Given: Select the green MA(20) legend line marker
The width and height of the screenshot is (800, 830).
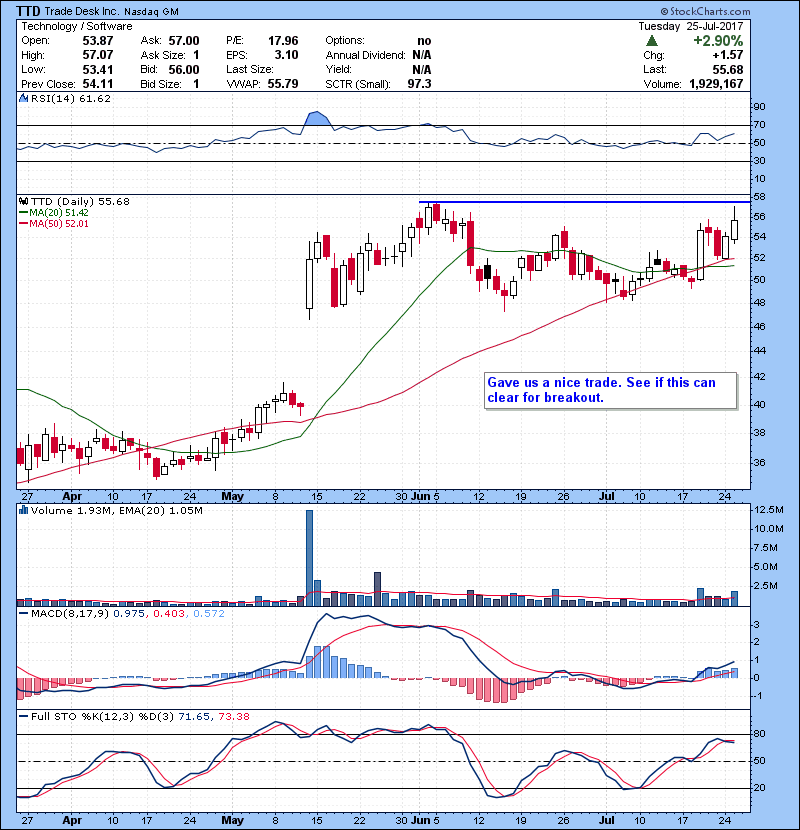Looking at the screenshot, I should [x=24, y=213].
